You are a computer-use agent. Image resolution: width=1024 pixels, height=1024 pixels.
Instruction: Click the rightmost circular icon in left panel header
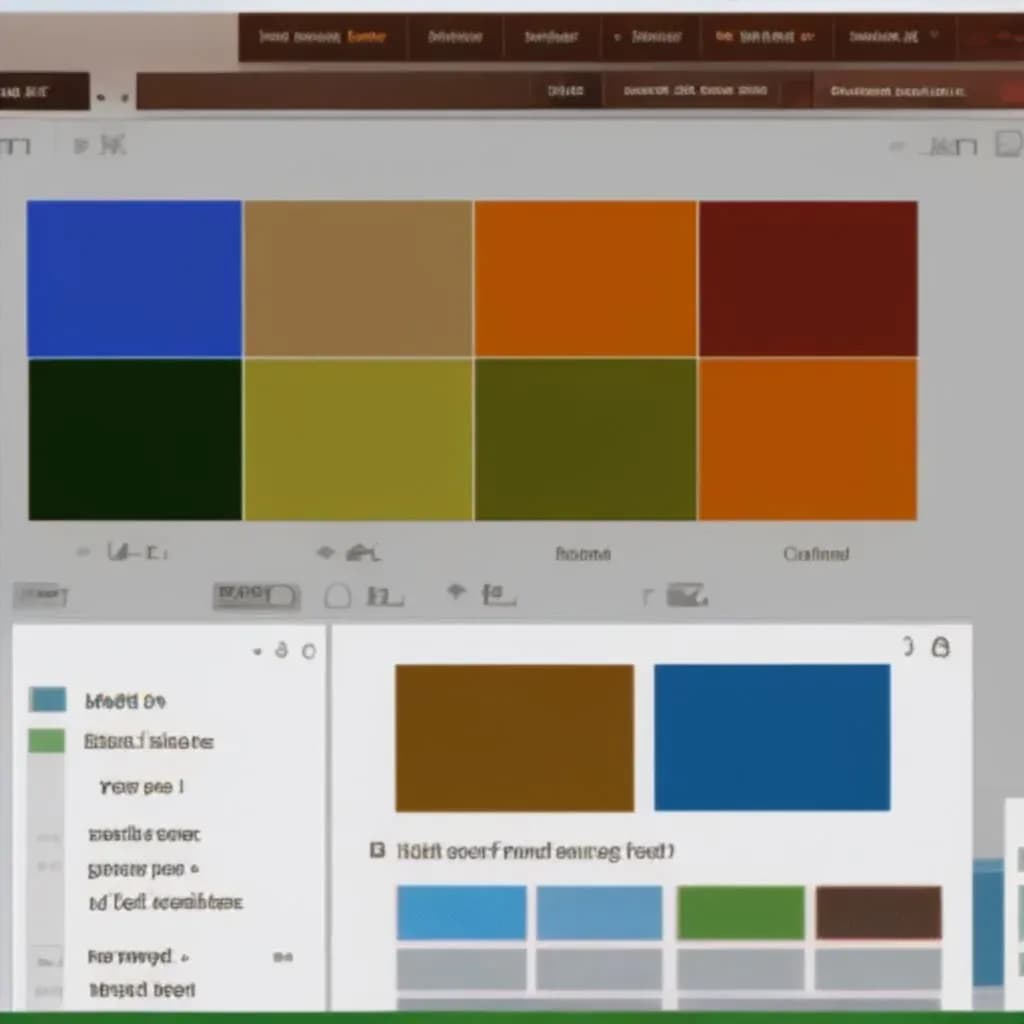tap(309, 651)
